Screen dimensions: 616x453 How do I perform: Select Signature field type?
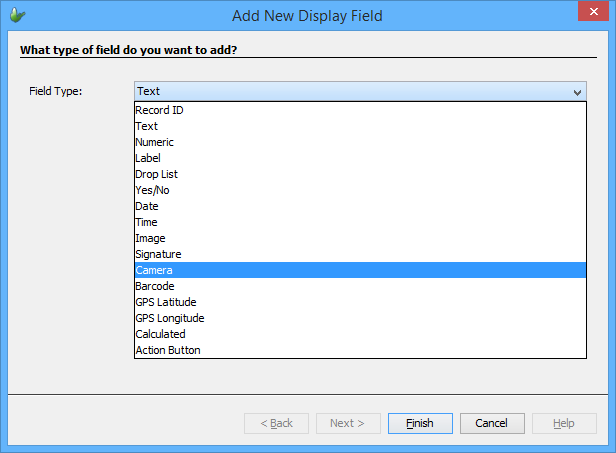pyautogui.click(x=158, y=254)
